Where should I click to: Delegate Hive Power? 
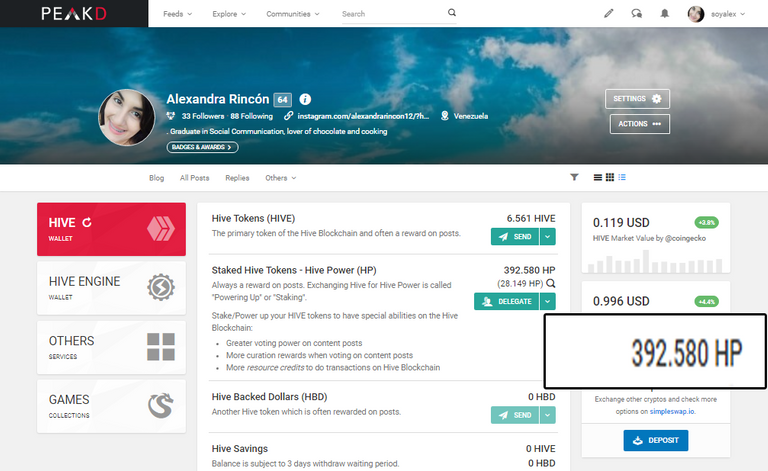click(x=506, y=302)
